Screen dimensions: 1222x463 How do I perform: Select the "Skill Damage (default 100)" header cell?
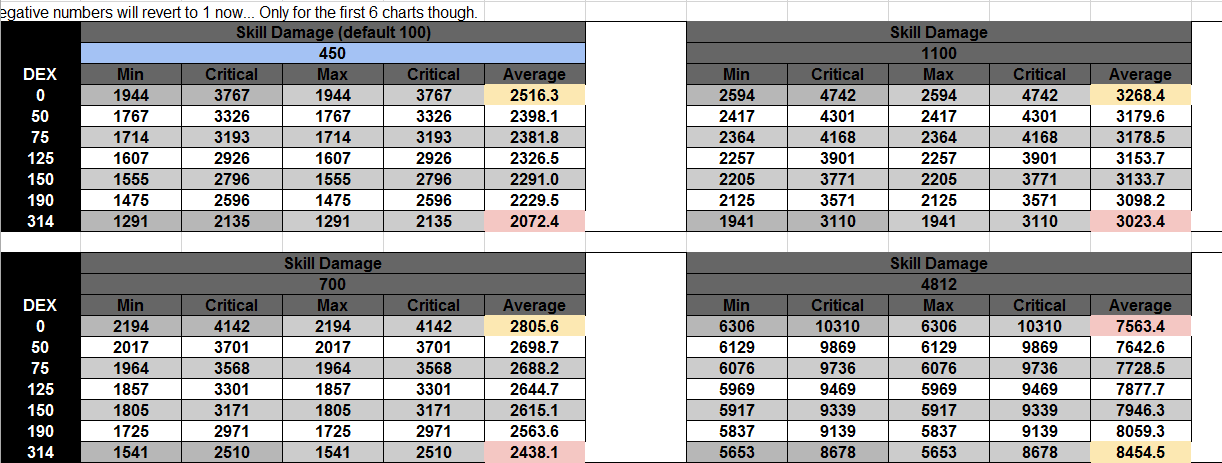332,32
